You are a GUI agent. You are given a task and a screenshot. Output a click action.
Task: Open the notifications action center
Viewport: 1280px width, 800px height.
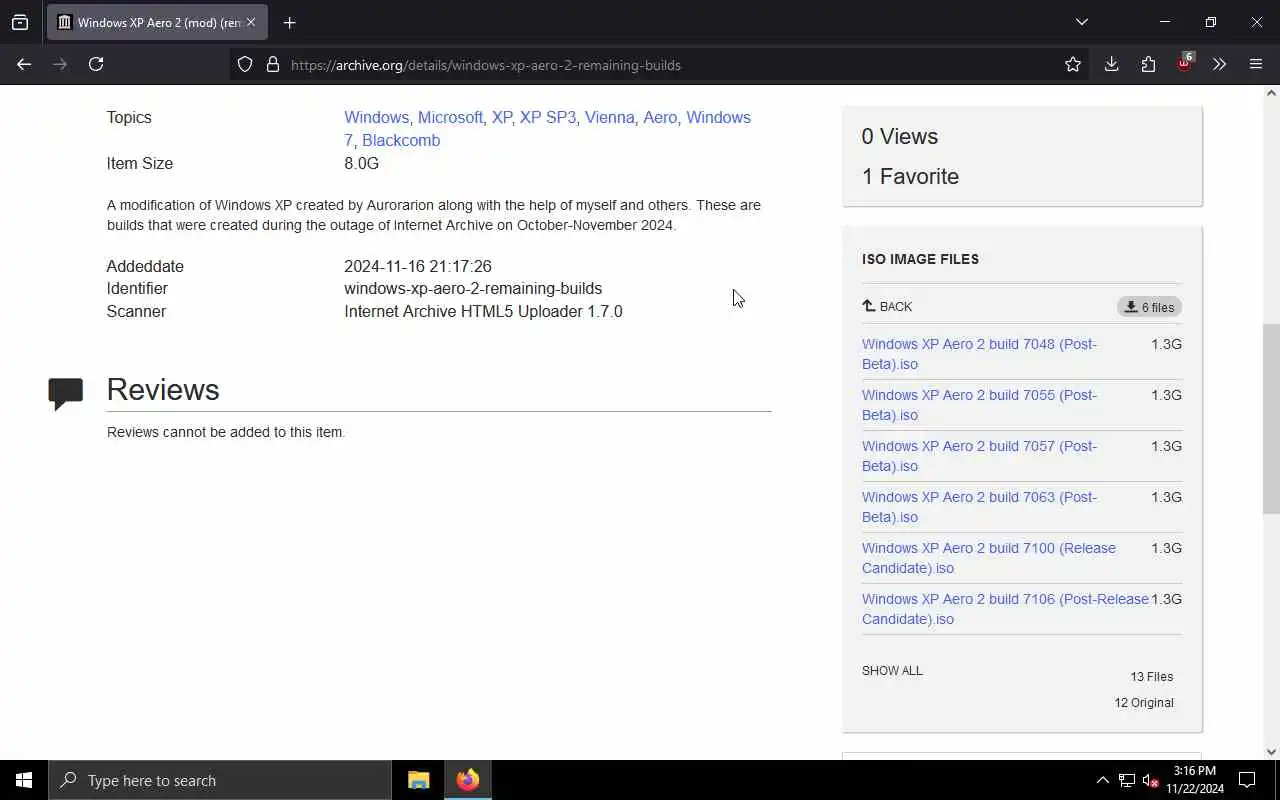tap(1247, 780)
